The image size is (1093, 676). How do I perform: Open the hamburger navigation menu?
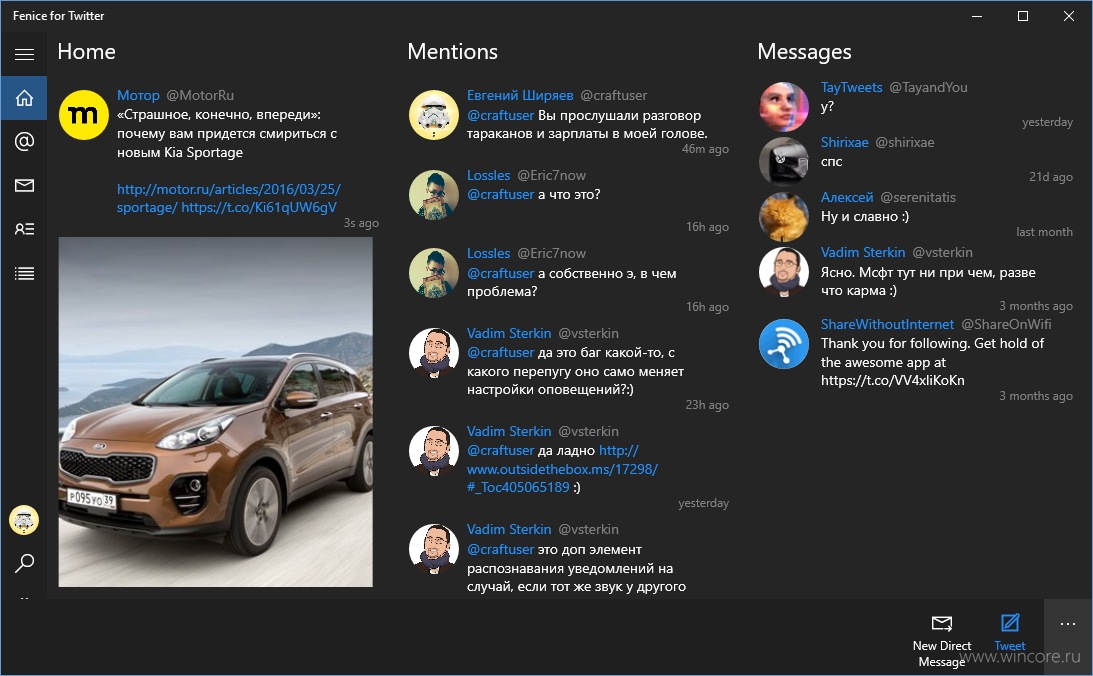pos(24,54)
